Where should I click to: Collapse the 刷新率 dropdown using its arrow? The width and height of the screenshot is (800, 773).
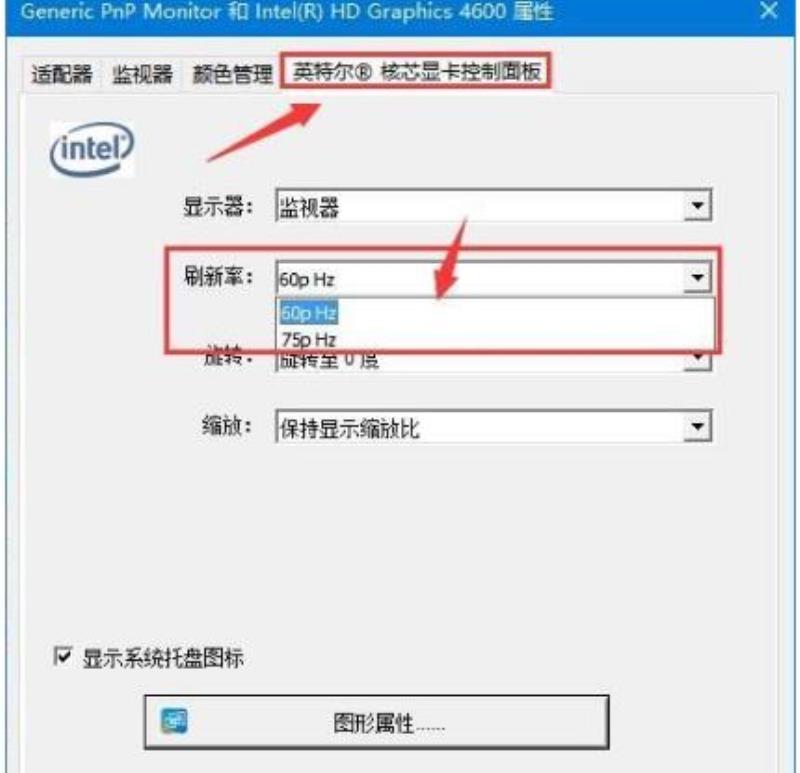[697, 278]
